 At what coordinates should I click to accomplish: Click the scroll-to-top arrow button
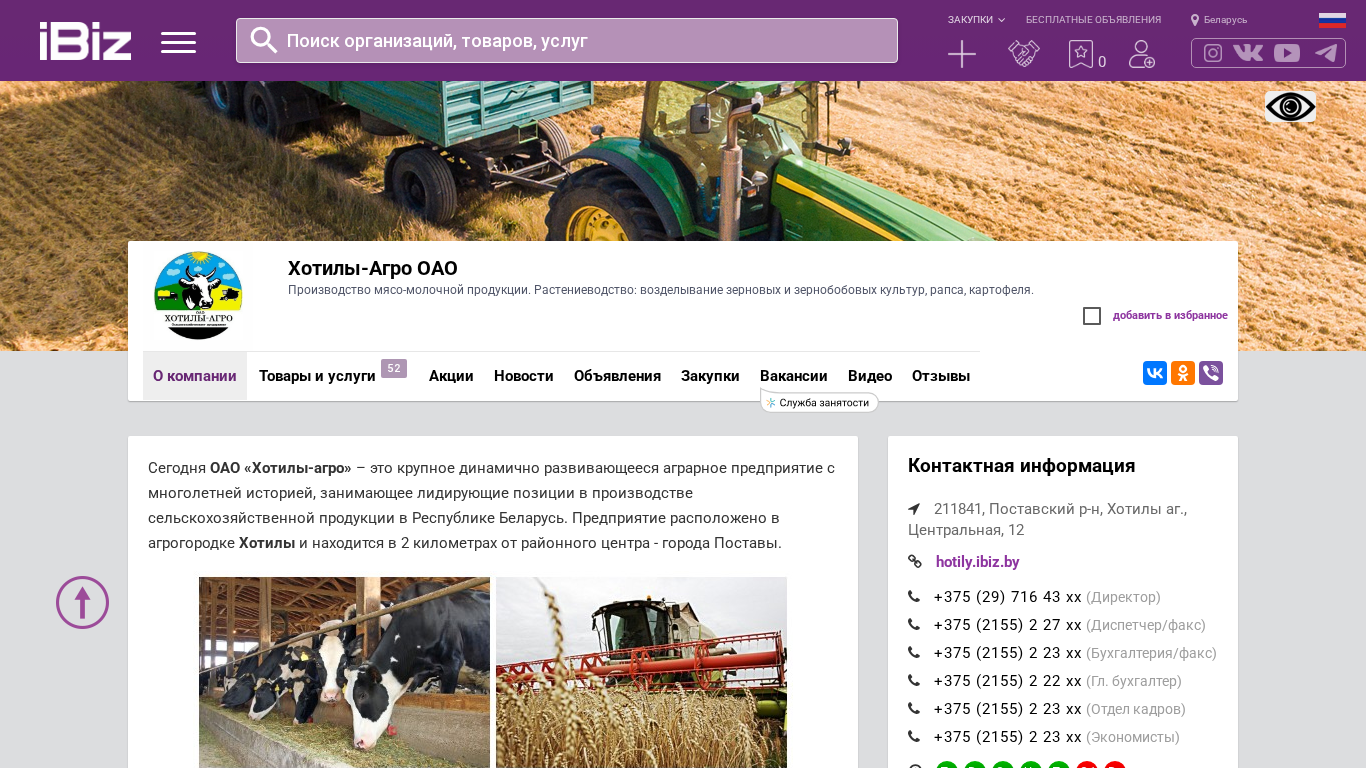(82, 602)
